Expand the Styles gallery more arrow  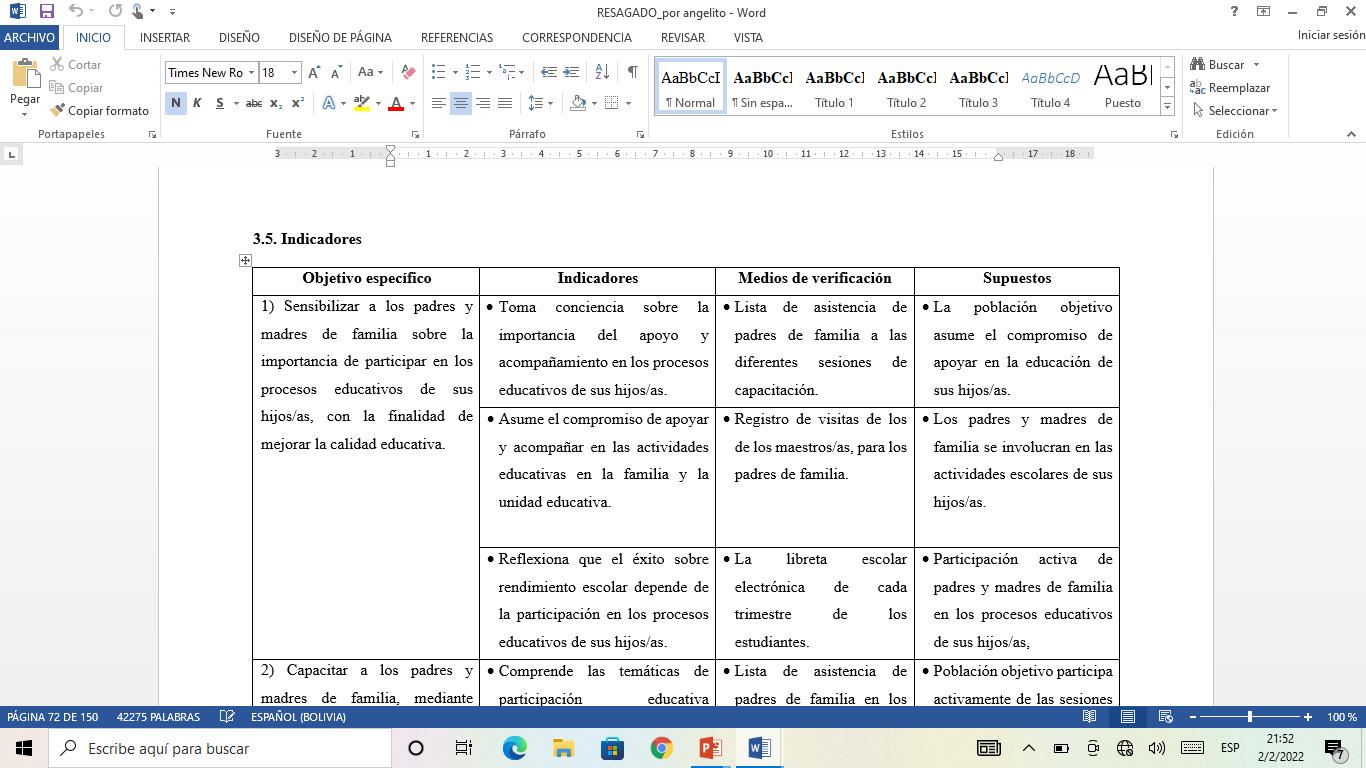pos(1167,106)
